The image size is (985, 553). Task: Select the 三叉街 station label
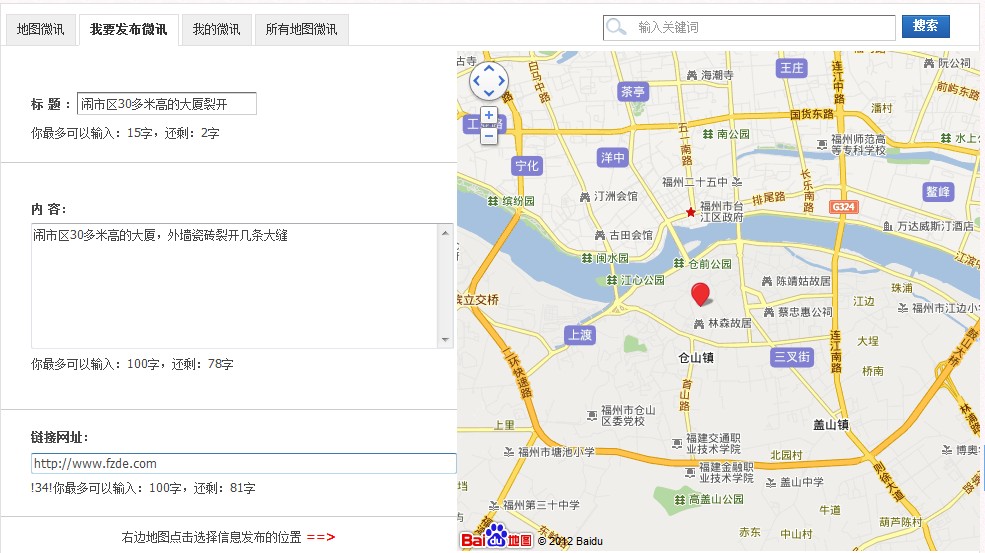tap(792, 357)
